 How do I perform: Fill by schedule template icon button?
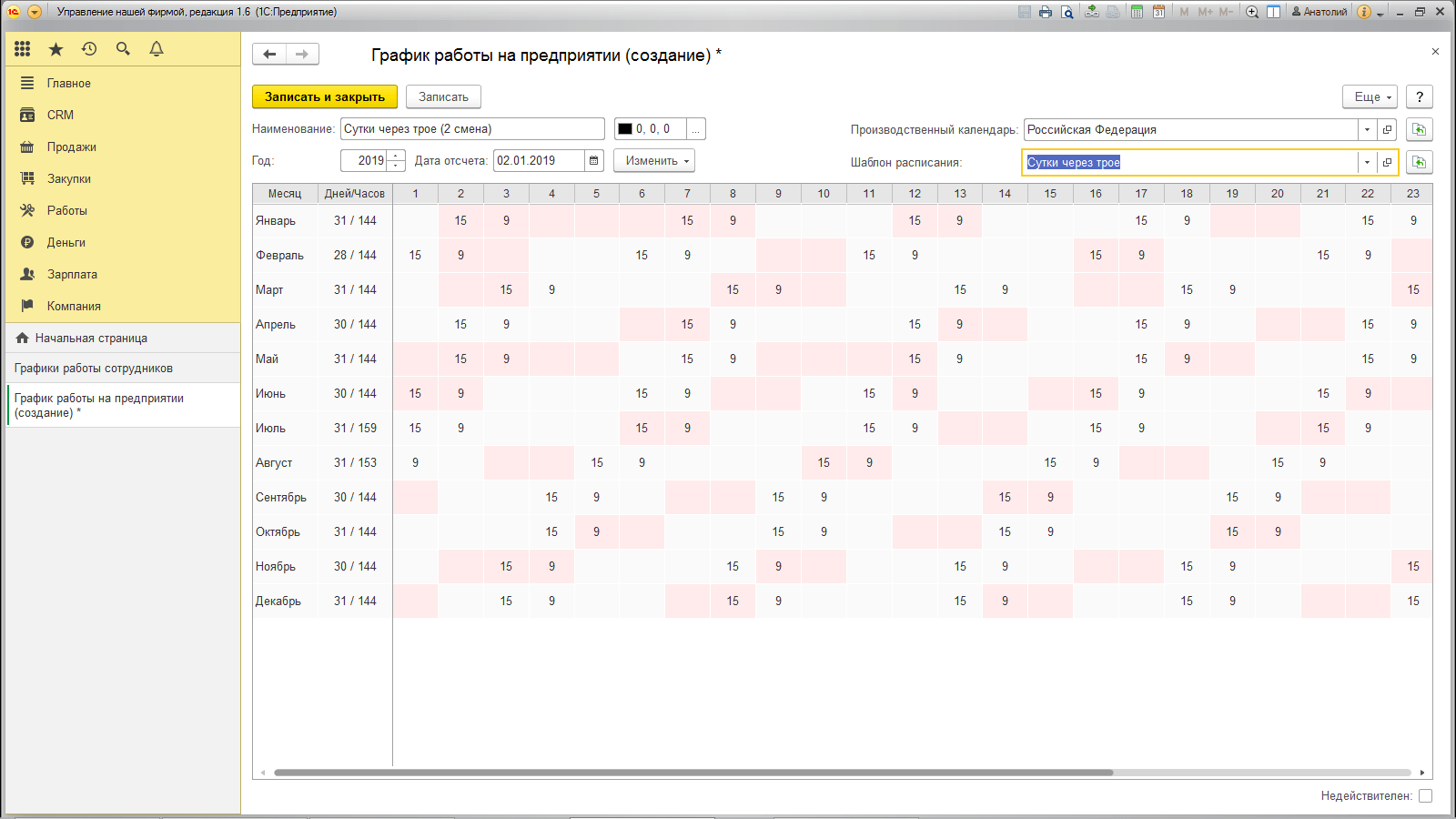click(1419, 162)
